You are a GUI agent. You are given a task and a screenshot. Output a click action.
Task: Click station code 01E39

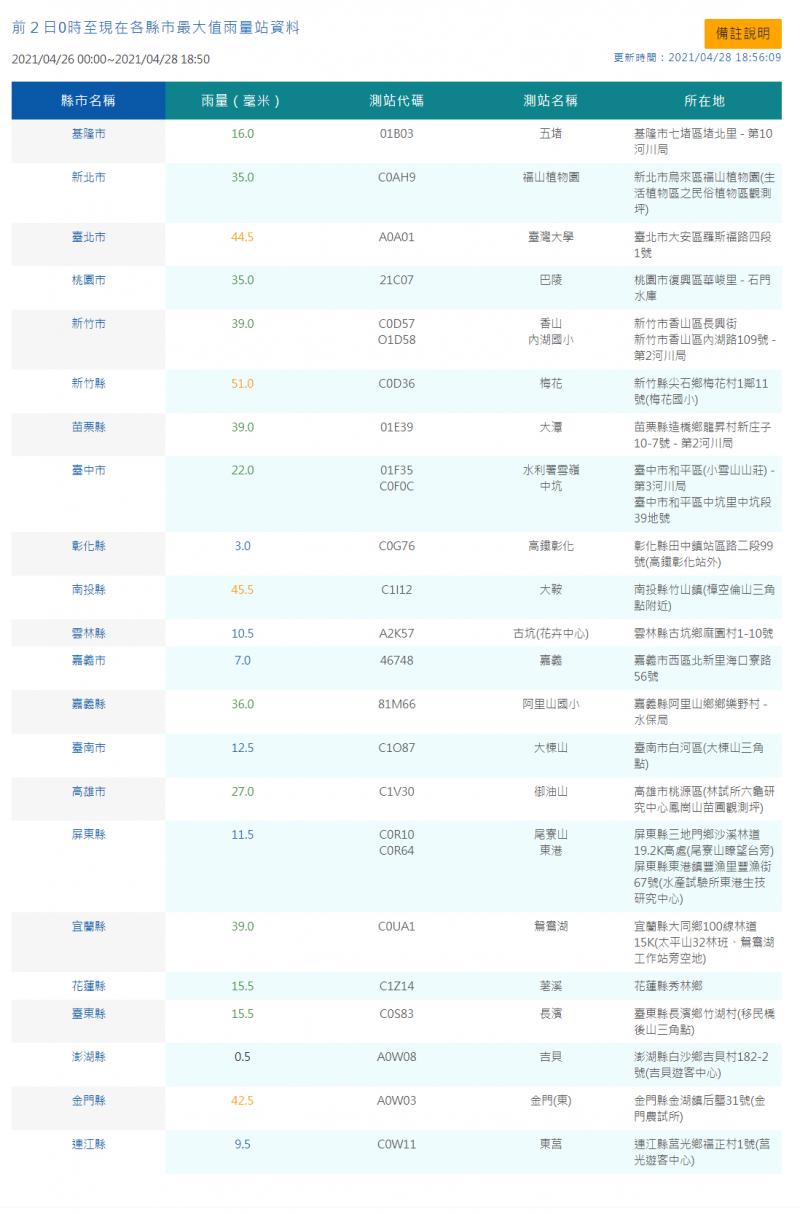397,427
